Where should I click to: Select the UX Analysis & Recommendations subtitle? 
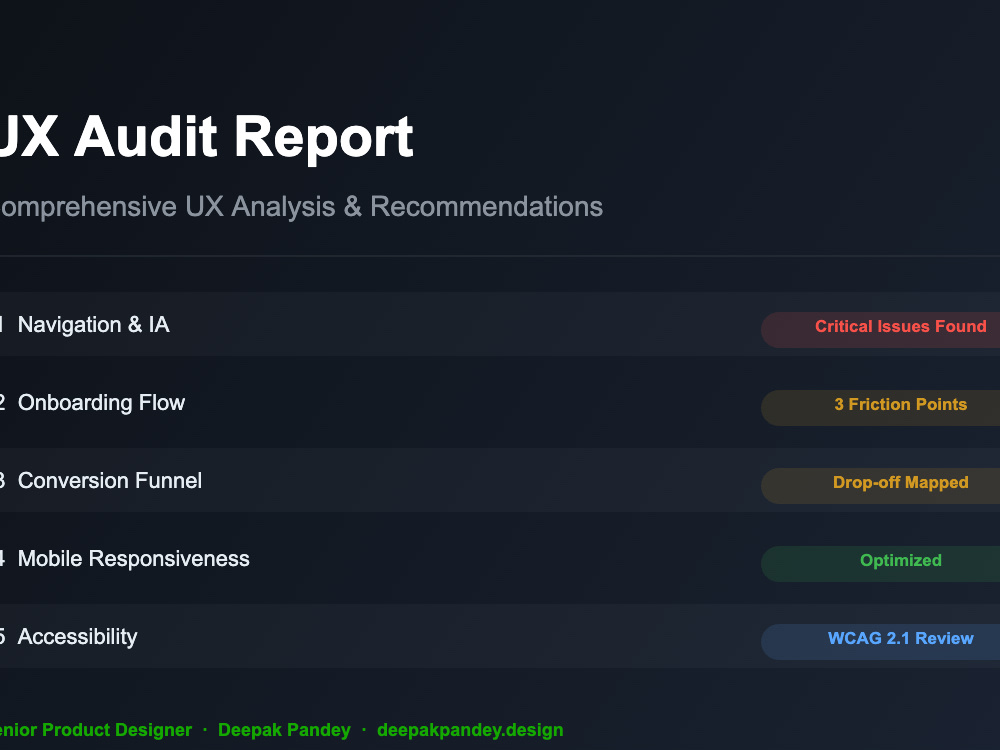[301, 207]
